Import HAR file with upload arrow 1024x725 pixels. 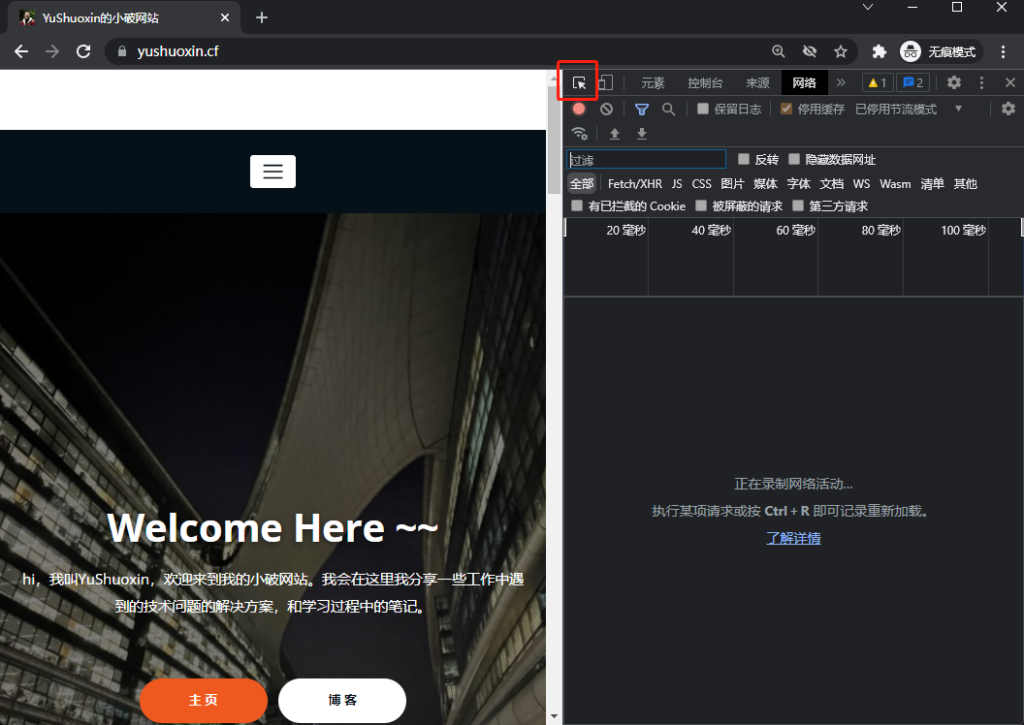click(x=614, y=134)
